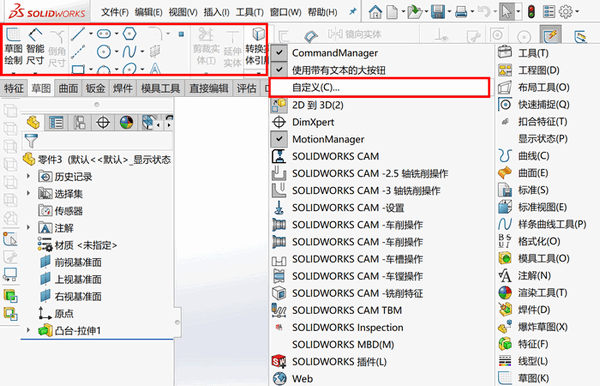Viewport: 600px width, 386px height.
Task: Click the New document icon
Action: tap(392, 12)
